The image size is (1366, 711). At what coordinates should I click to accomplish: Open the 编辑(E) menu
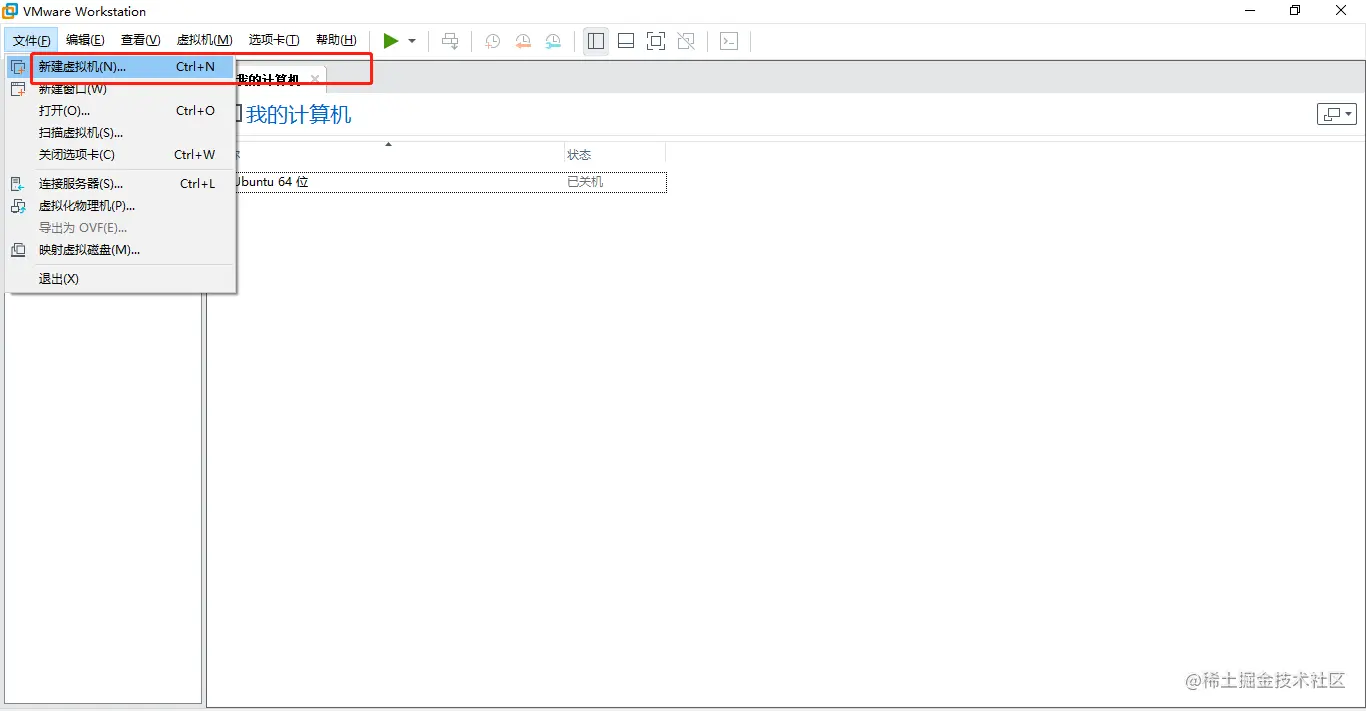(x=85, y=40)
